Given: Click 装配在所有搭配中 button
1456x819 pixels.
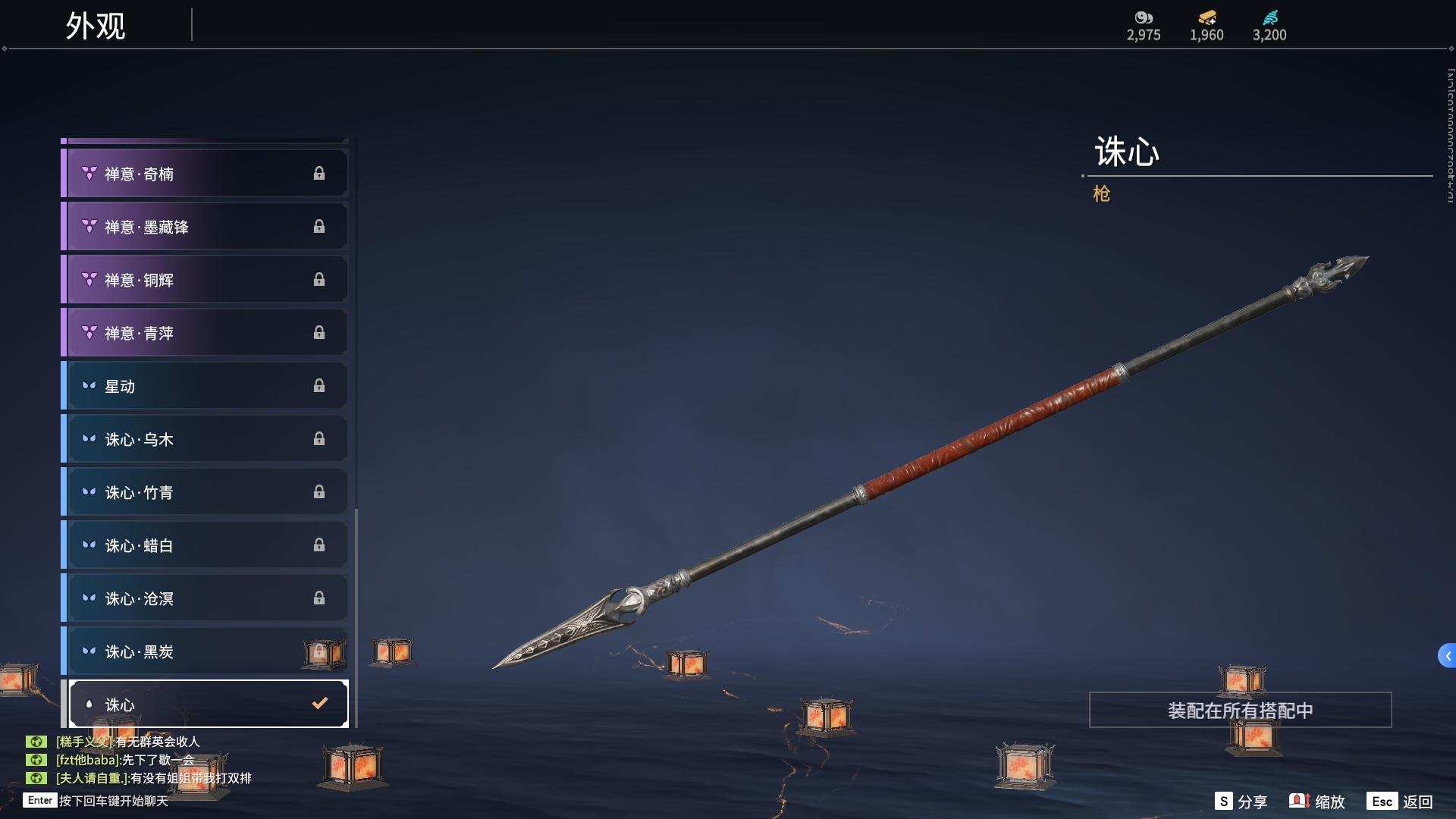Looking at the screenshot, I should tap(1240, 711).
